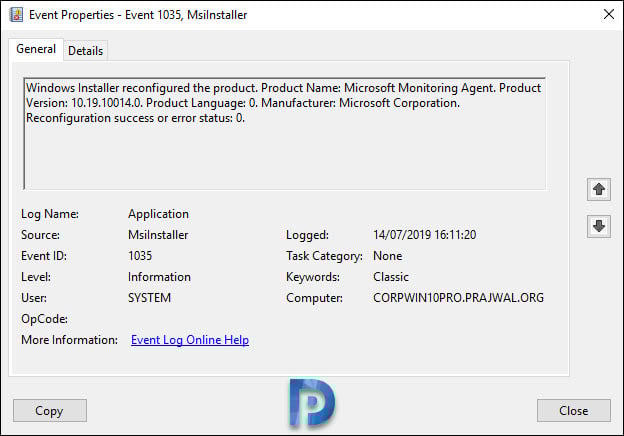The height and width of the screenshot is (436, 624).
Task: Select the Keywords value Classic
Action: click(x=391, y=277)
